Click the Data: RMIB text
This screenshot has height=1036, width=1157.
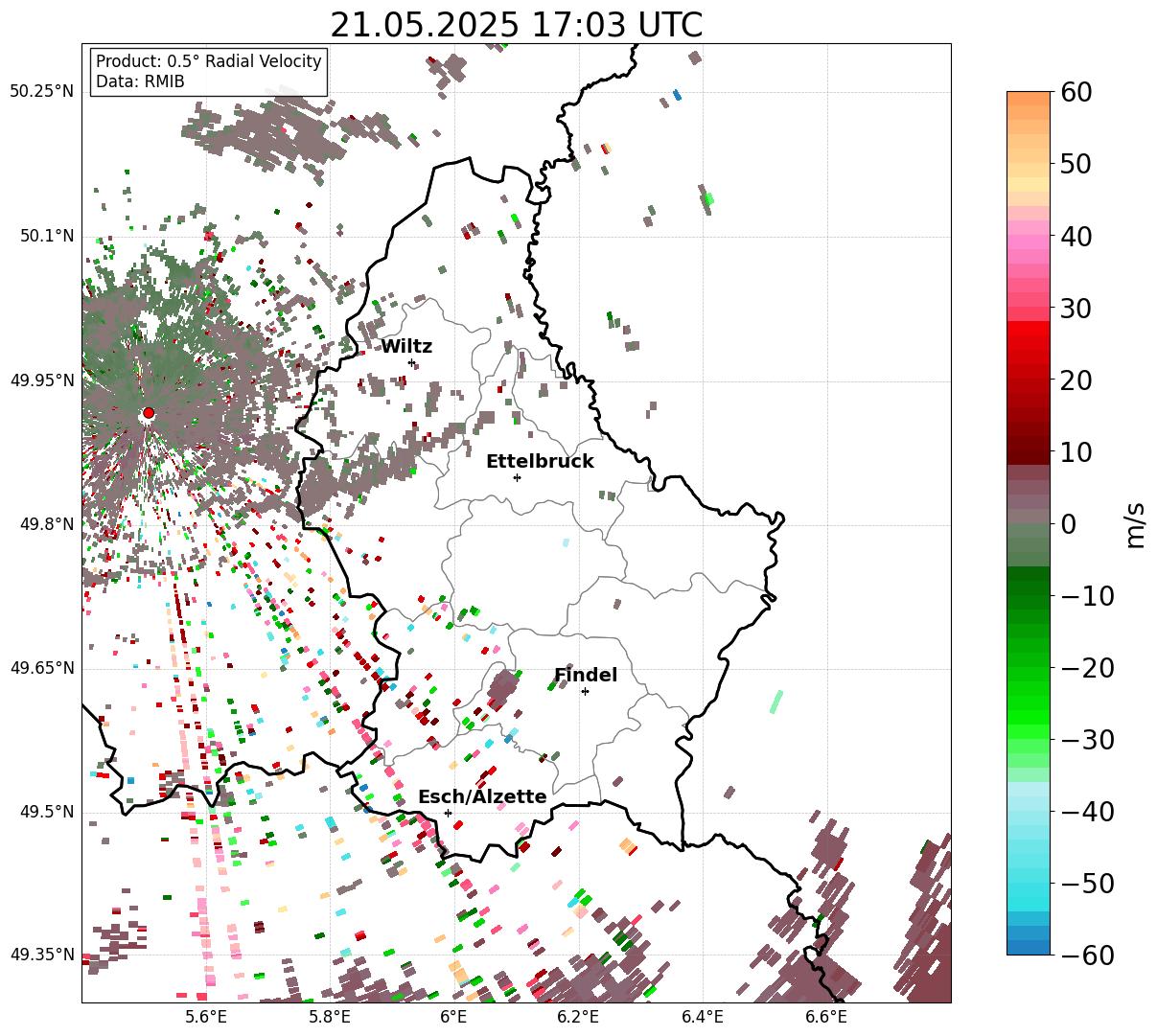coord(140,81)
